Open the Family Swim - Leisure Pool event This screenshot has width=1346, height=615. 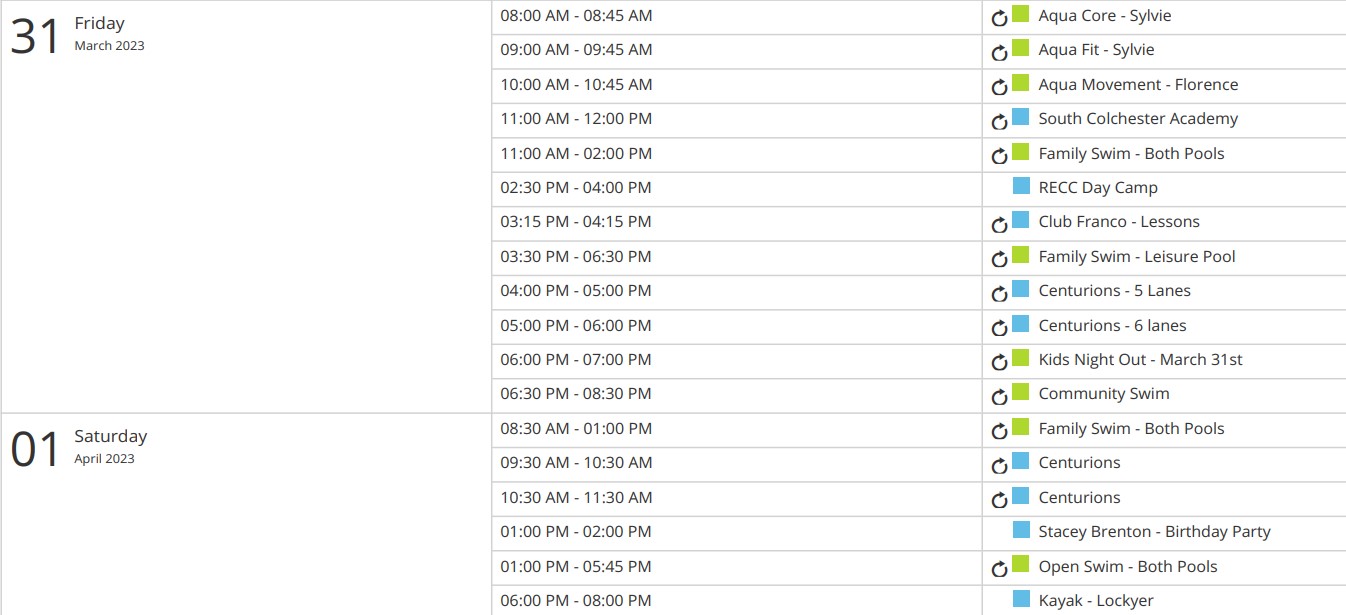pyautogui.click(x=1137, y=257)
